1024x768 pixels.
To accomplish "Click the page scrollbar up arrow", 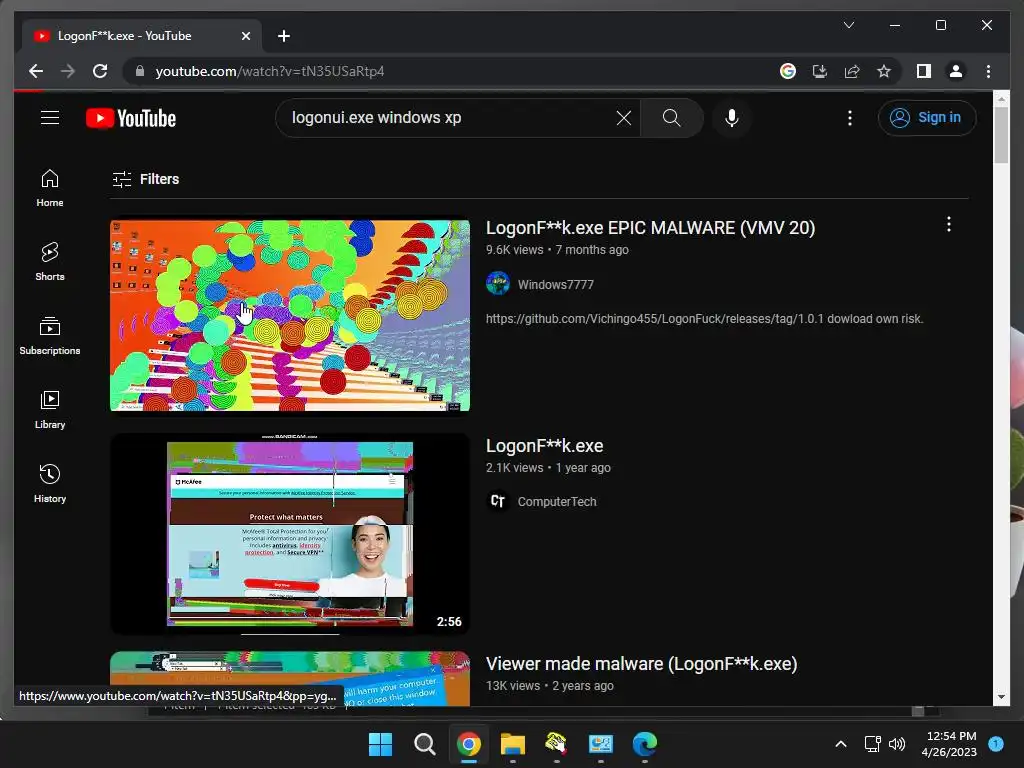I will (x=1001, y=99).
